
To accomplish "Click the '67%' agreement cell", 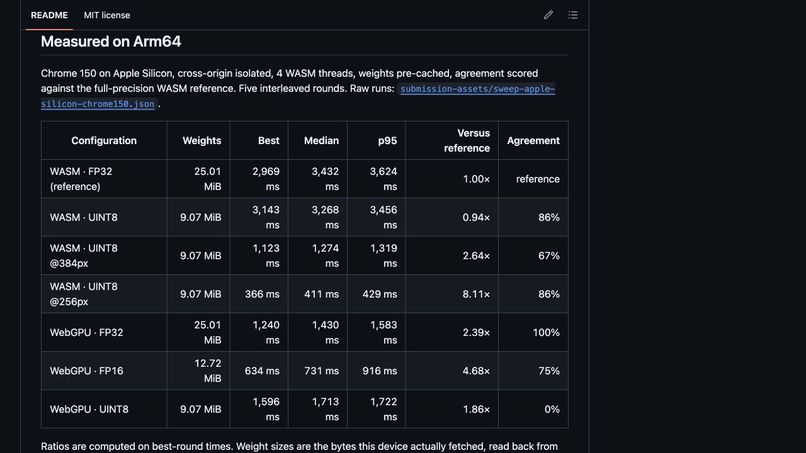I will [x=533, y=256].
